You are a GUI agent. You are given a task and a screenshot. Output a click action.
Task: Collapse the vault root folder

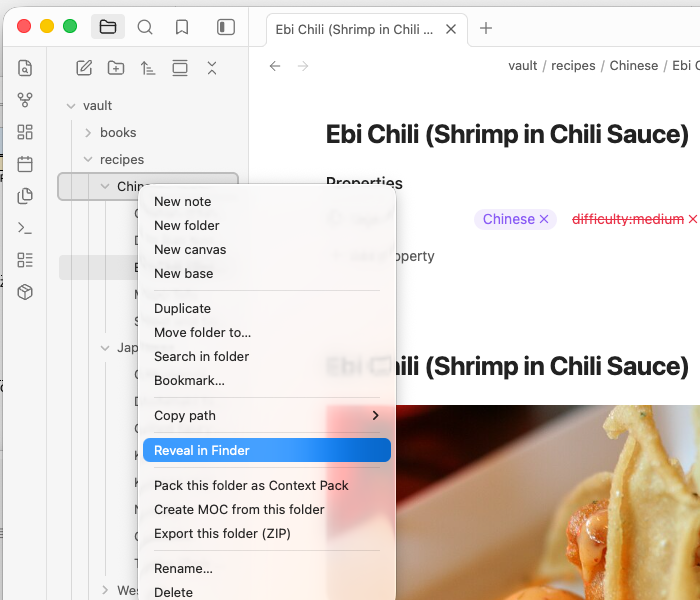tap(71, 106)
